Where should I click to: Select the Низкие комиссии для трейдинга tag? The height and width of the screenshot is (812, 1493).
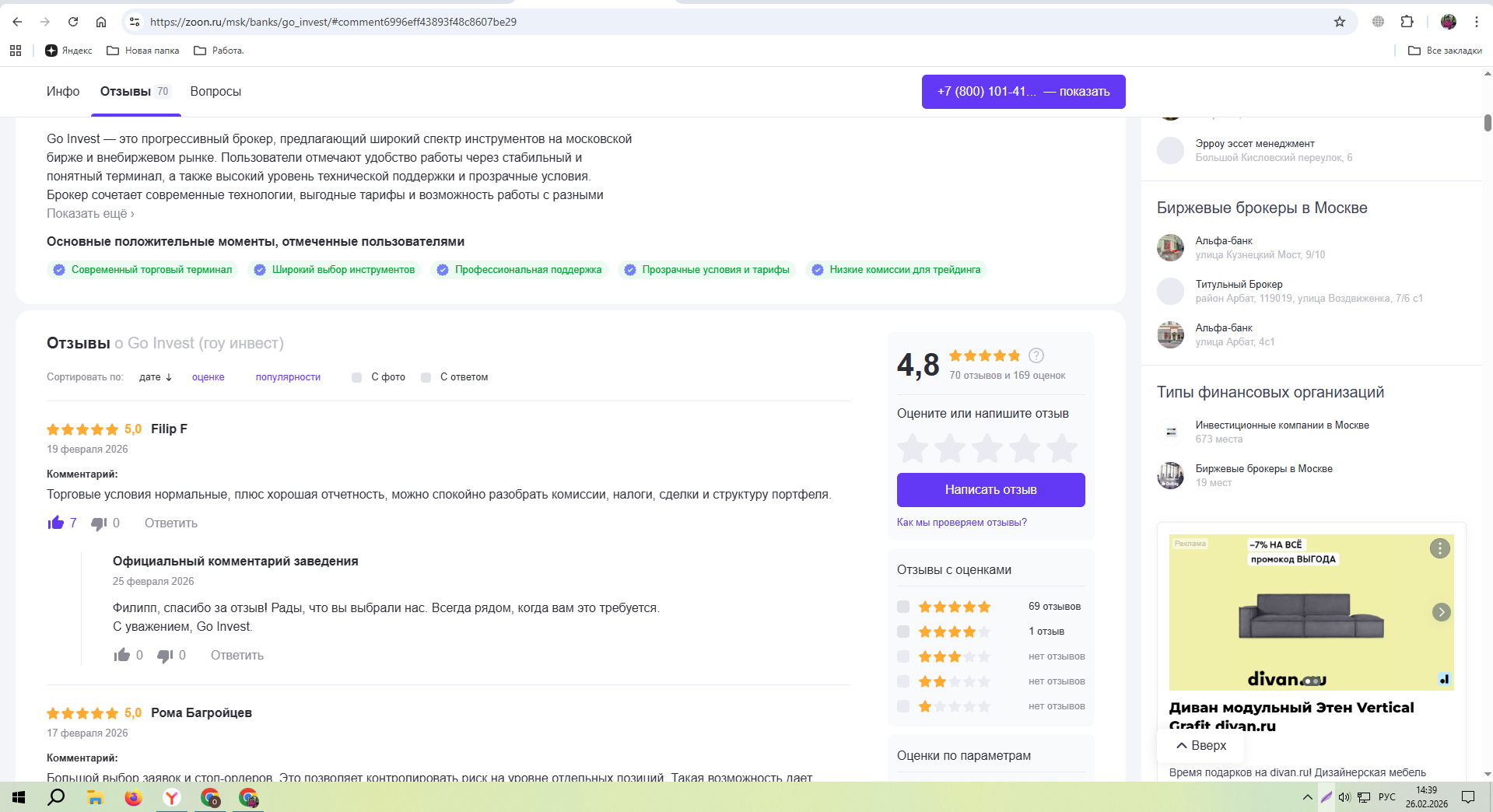click(895, 270)
